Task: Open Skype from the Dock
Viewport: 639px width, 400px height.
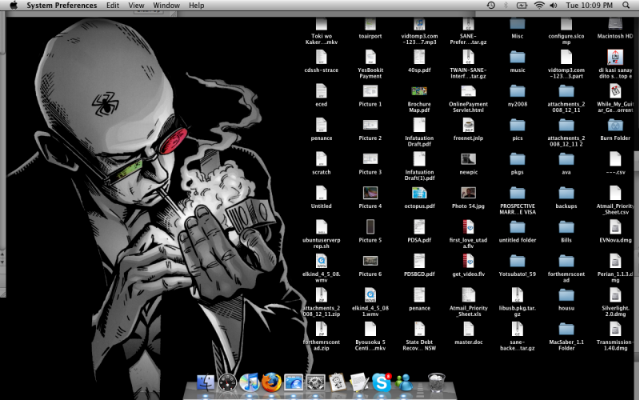Action: 381,383
